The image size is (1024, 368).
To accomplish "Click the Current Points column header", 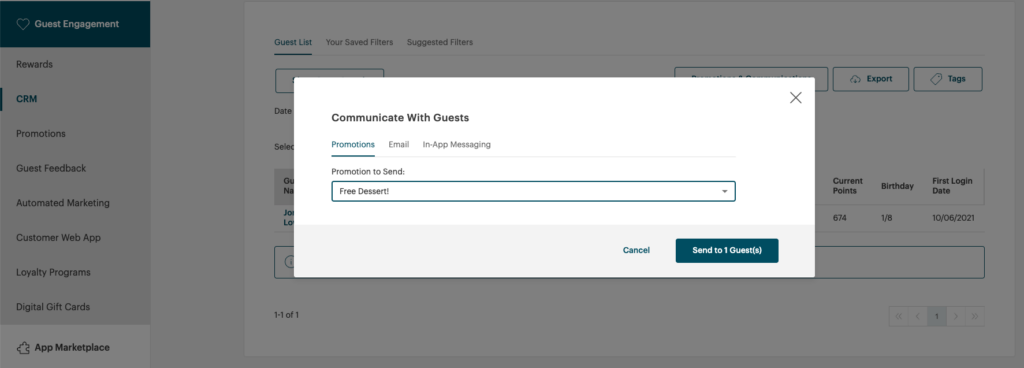I will pyautogui.click(x=848, y=186).
